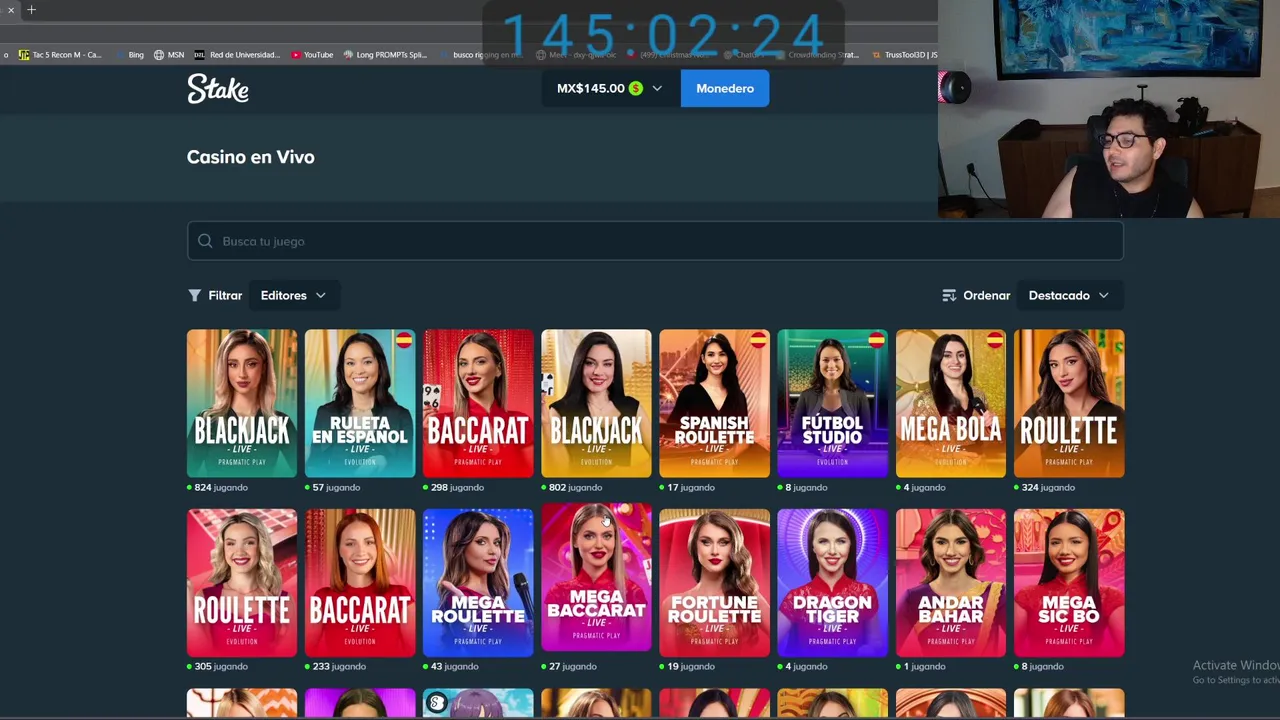This screenshot has width=1280, height=720.
Task: Open Baccarat Live with 298 jugando
Action: tap(478, 403)
